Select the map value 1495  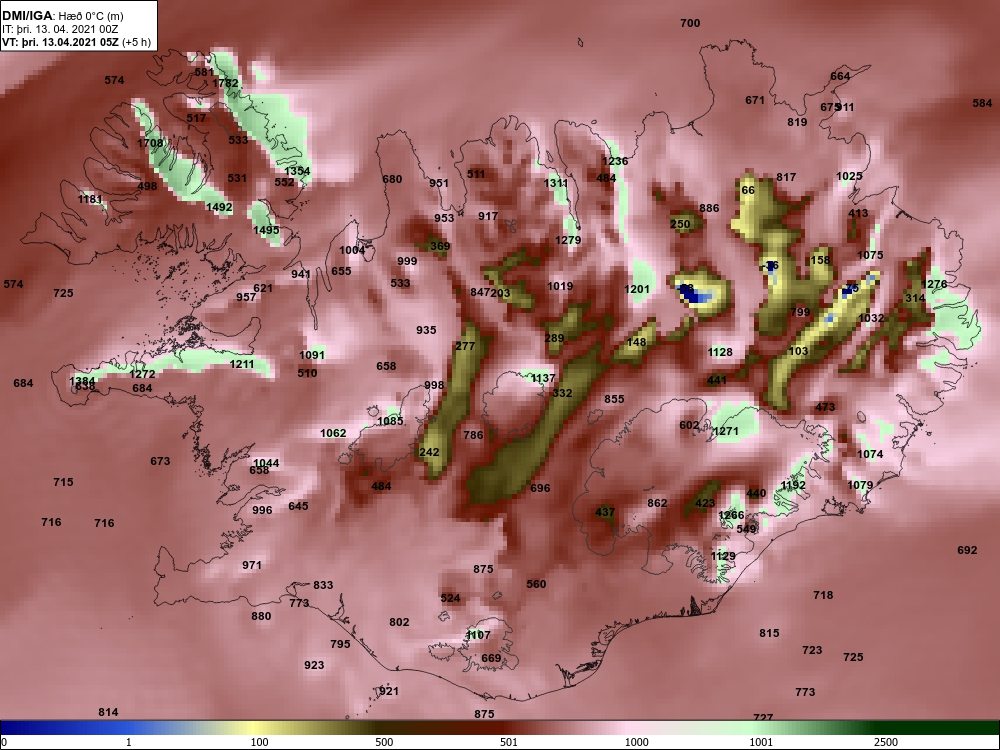point(266,231)
